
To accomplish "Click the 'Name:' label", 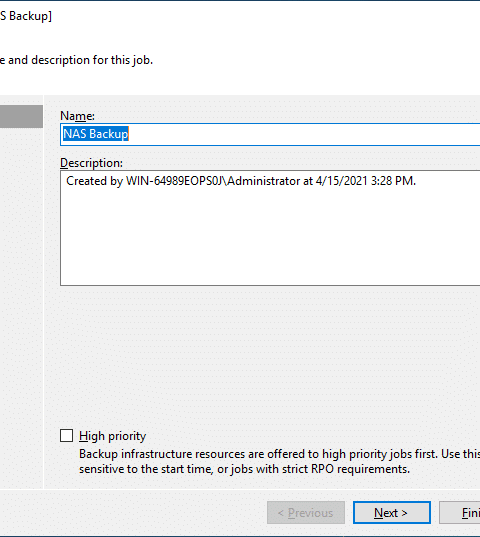I will pyautogui.click(x=77, y=116).
